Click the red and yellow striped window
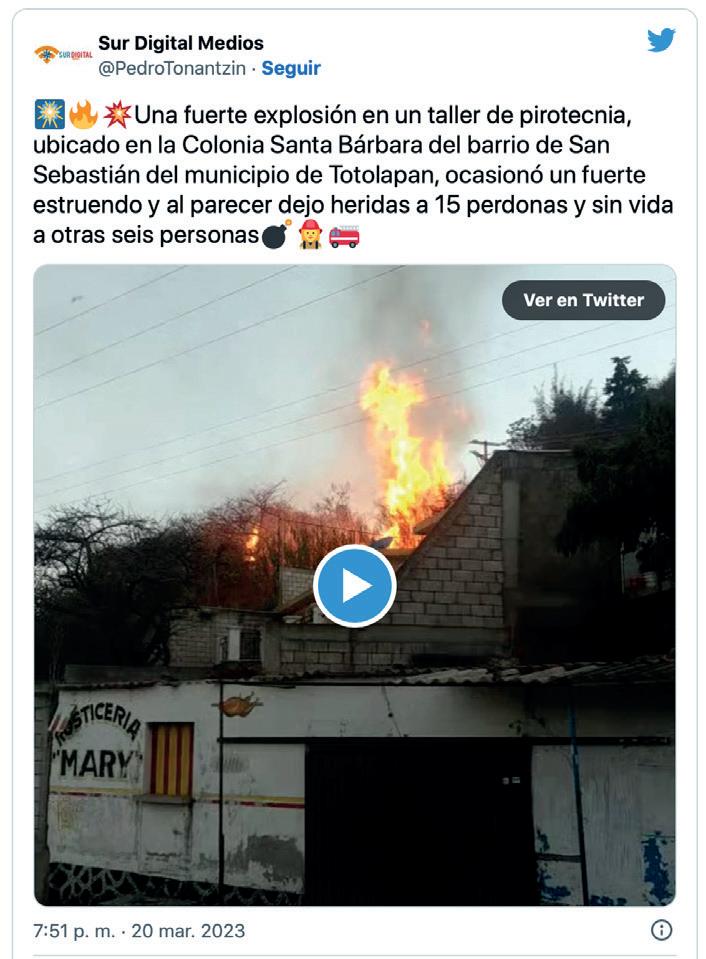This screenshot has height=959, width=706. pos(171,760)
